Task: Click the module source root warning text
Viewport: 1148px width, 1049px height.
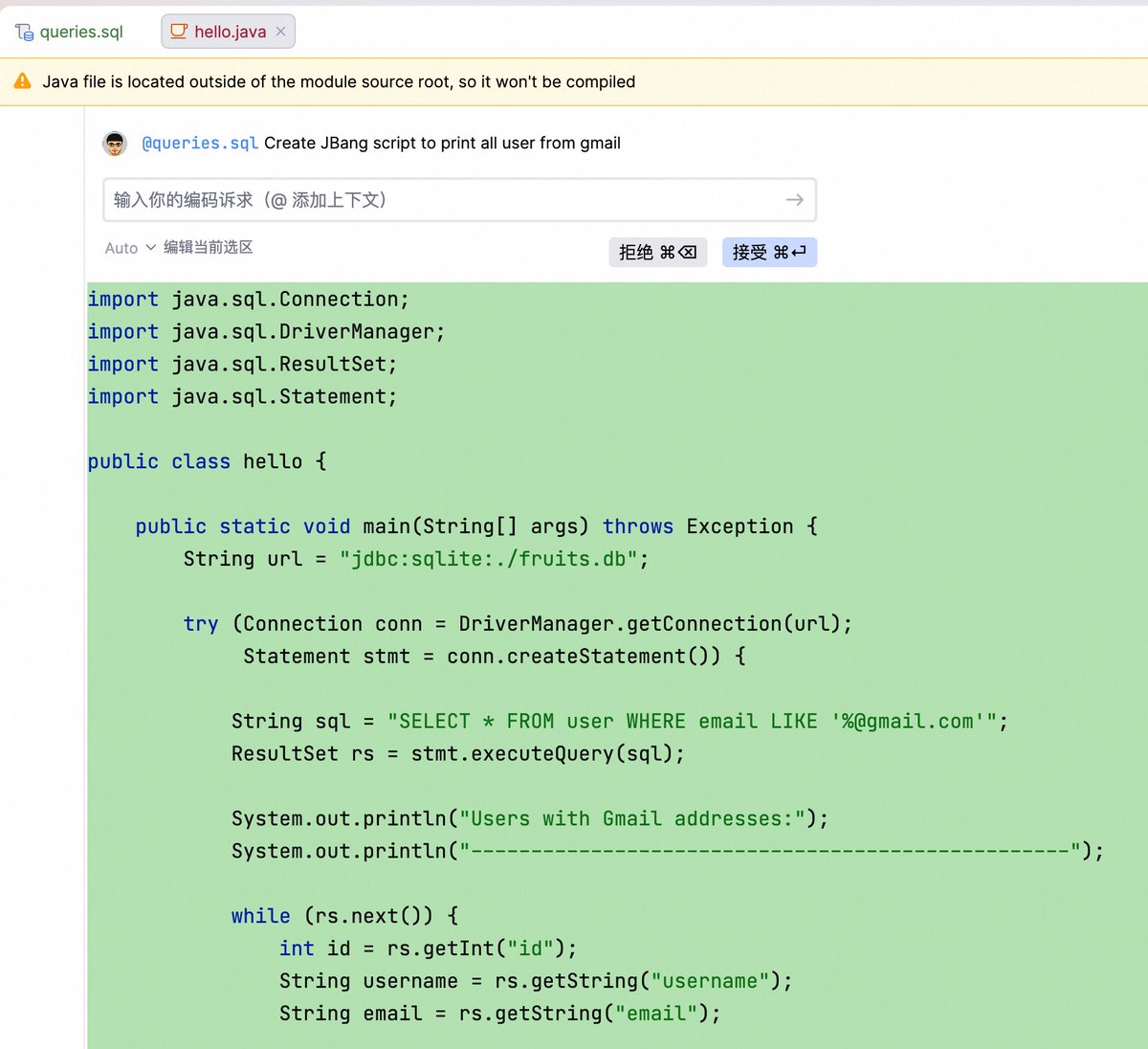Action: pos(339,81)
